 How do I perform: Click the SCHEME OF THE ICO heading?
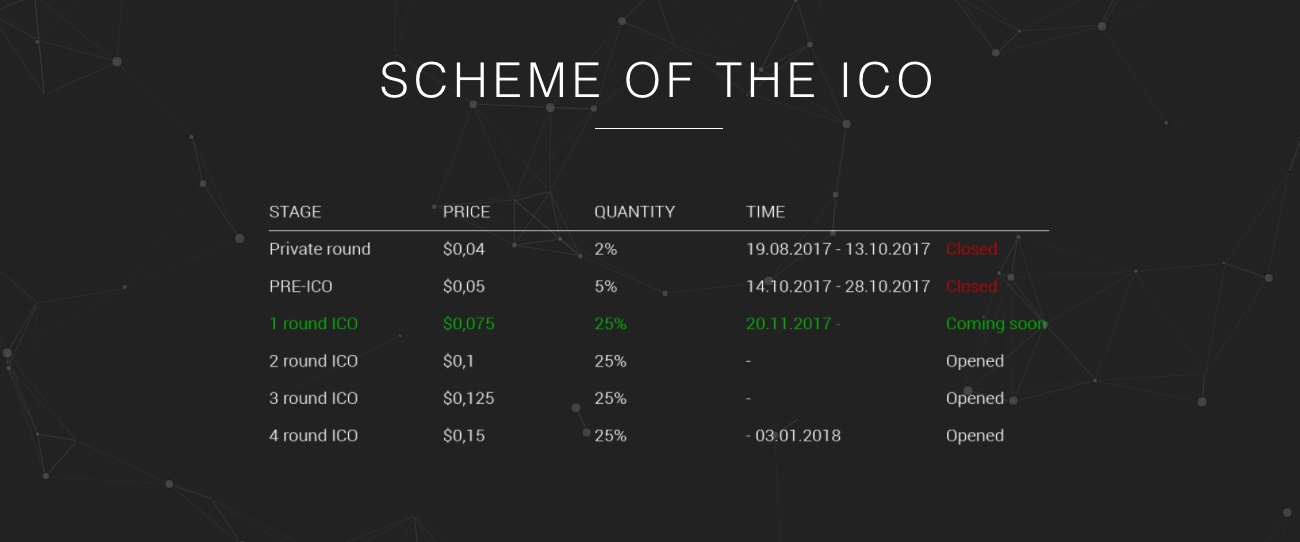657,81
